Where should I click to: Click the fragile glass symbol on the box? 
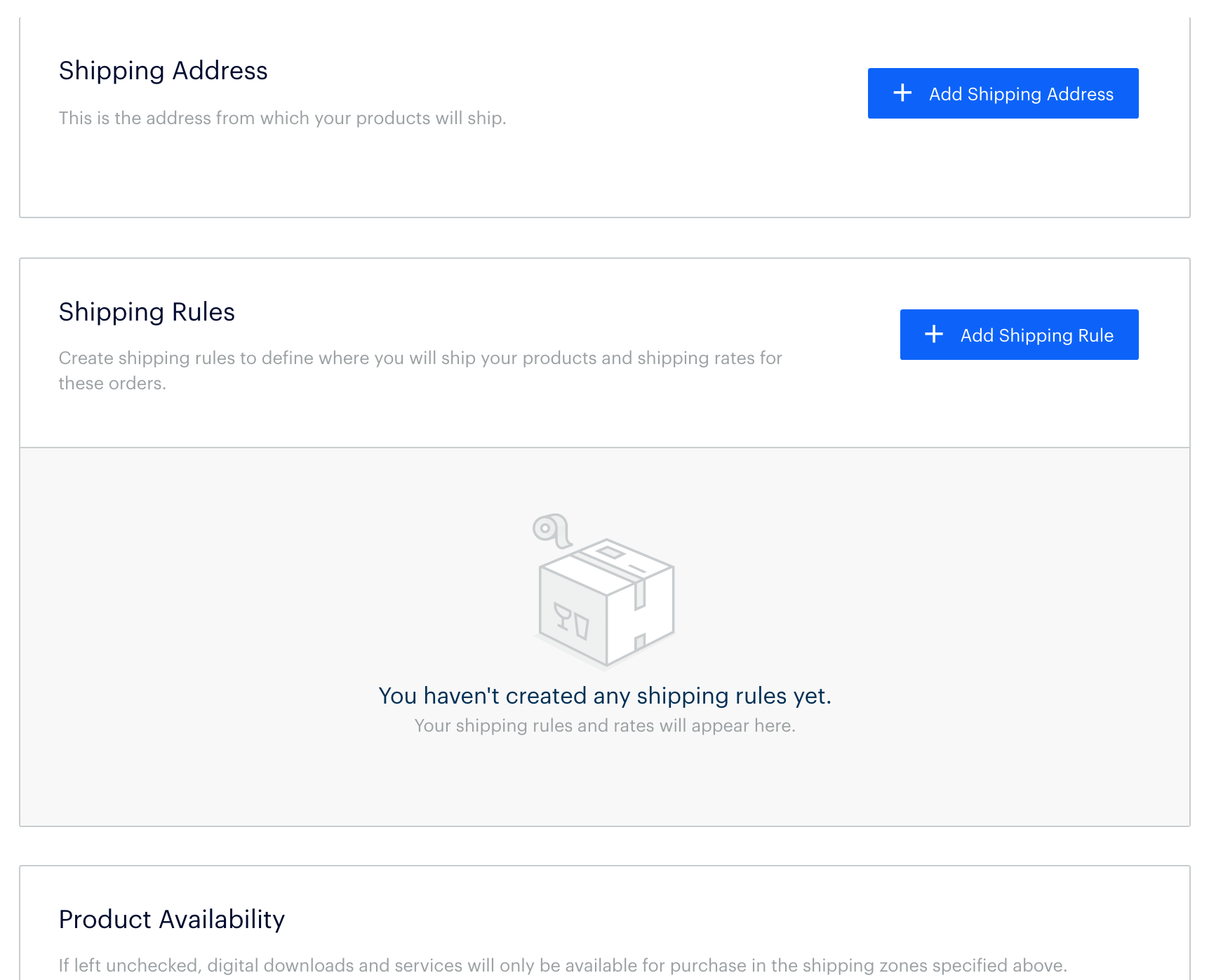[571, 621]
